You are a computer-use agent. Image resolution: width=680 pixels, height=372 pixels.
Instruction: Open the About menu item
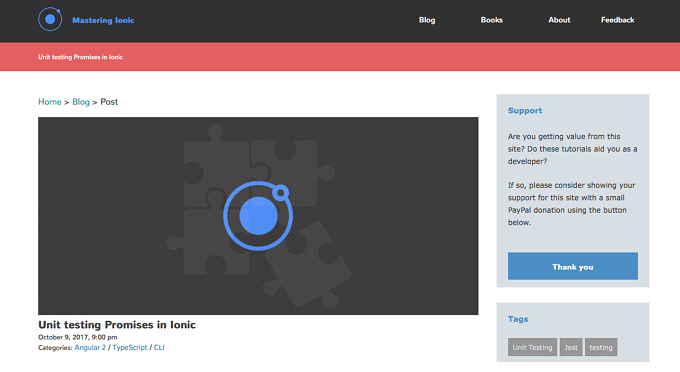coord(559,20)
